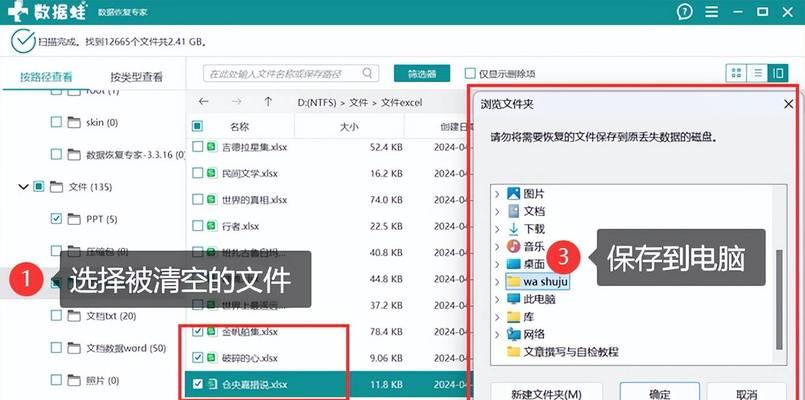Switch to the 按类型查看 tab
Image resolution: width=805 pixels, height=400 pixels.
point(137,78)
